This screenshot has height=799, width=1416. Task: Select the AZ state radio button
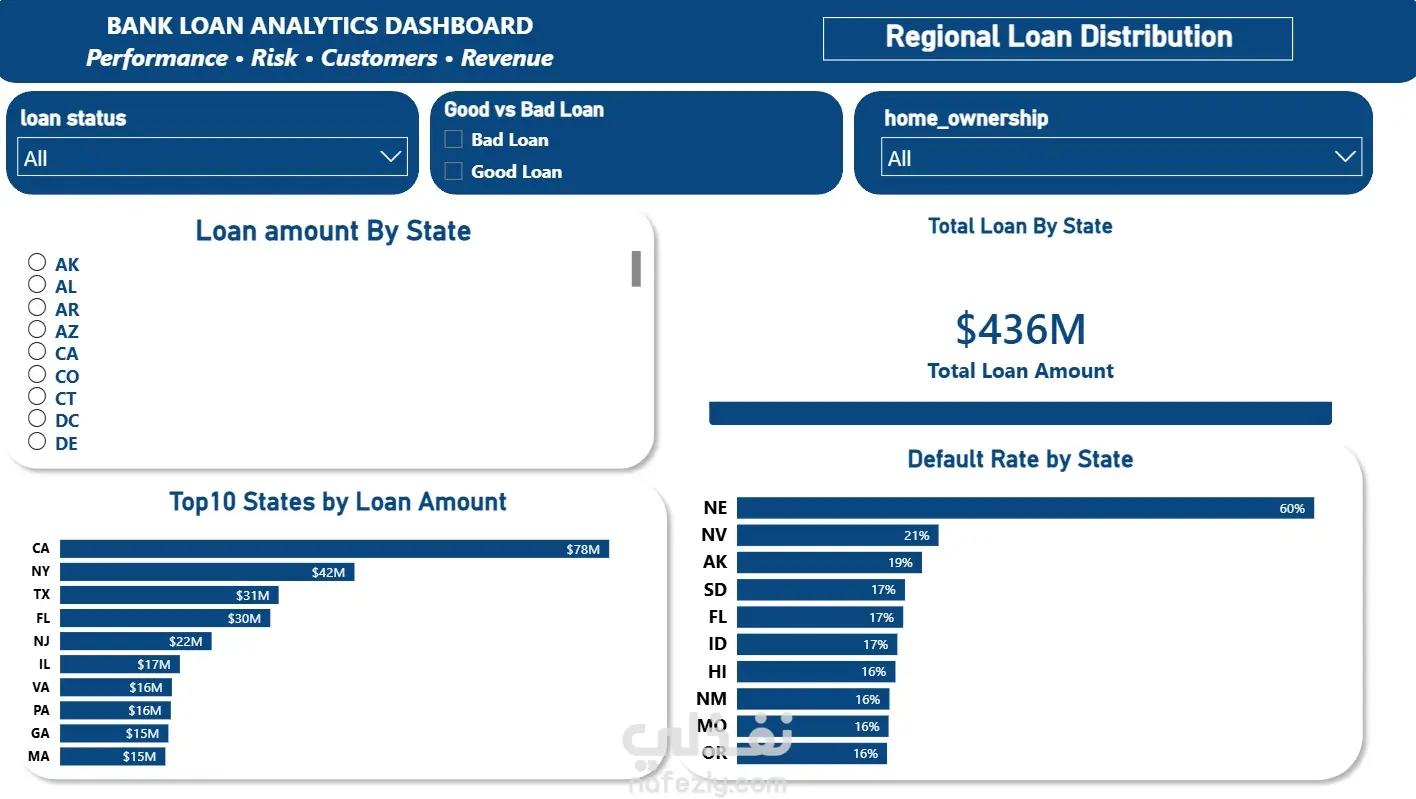point(37,329)
